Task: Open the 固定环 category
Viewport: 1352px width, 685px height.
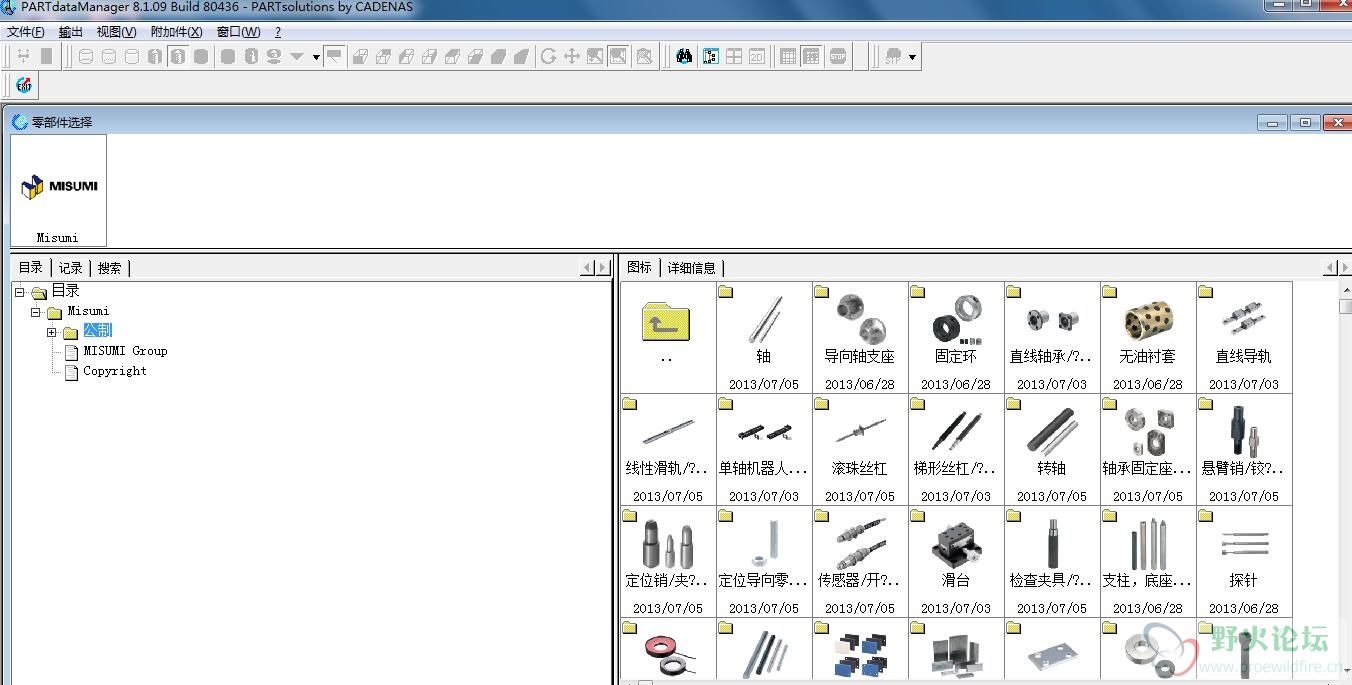Action: (956, 337)
